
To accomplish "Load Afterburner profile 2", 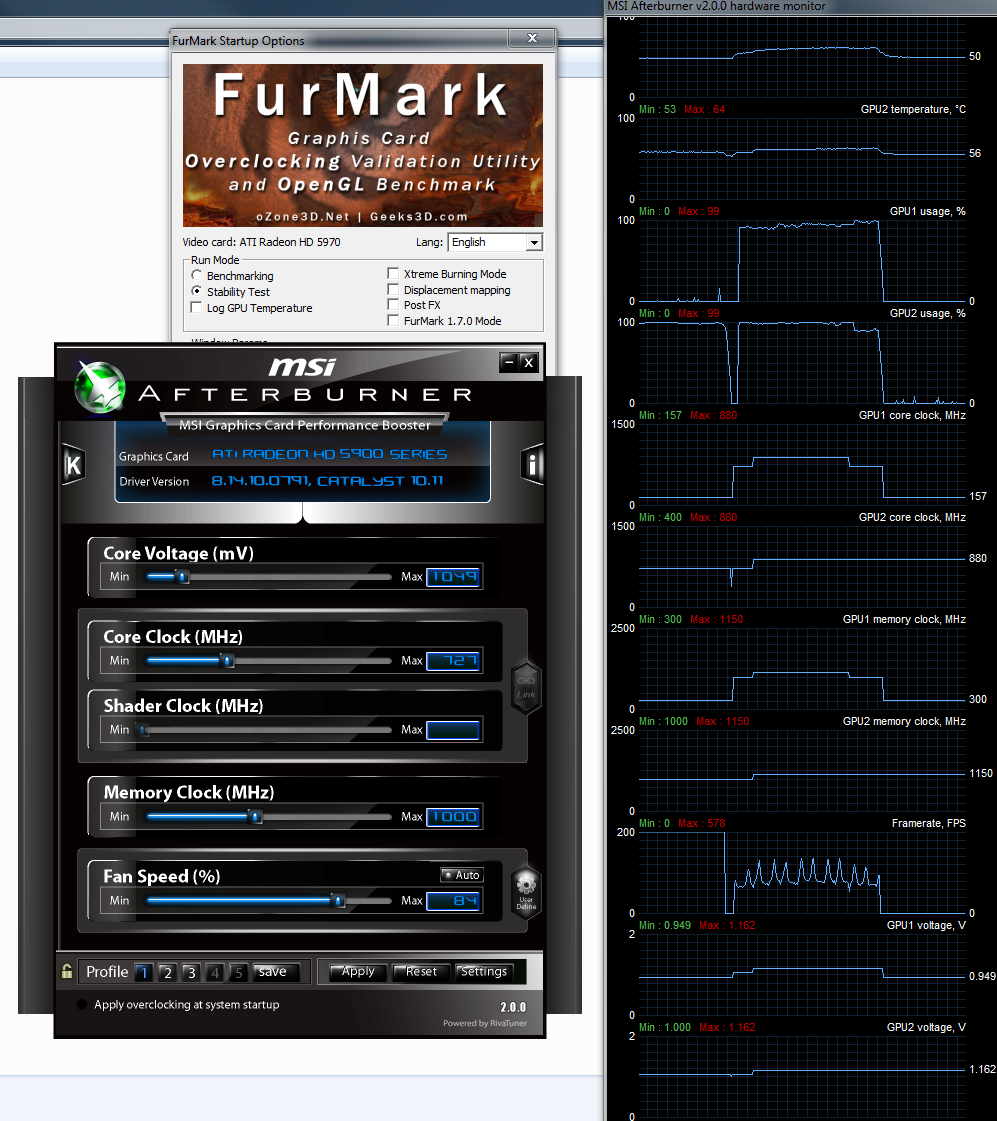I will tap(167, 972).
